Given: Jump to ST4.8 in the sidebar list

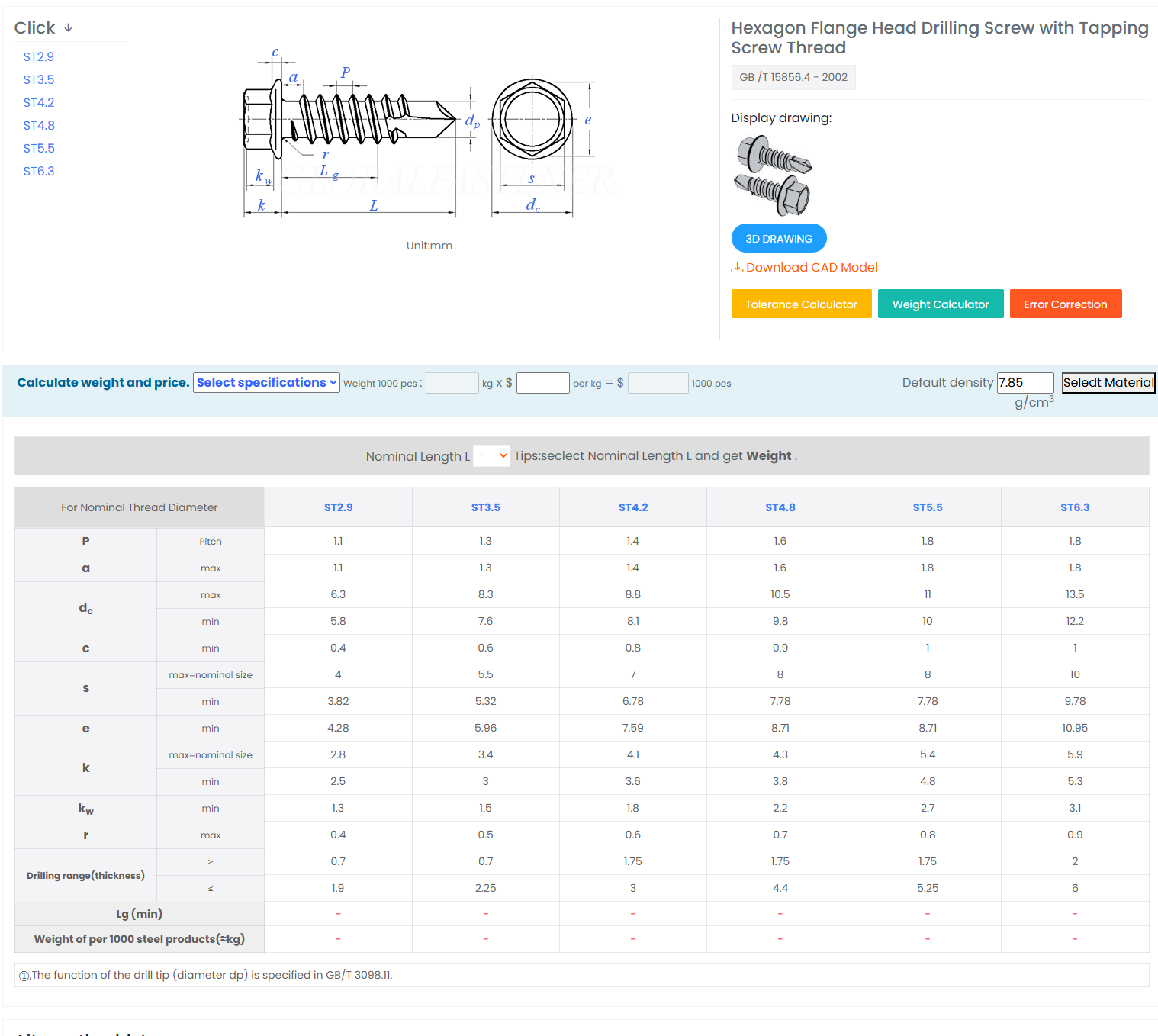Looking at the screenshot, I should point(39,125).
